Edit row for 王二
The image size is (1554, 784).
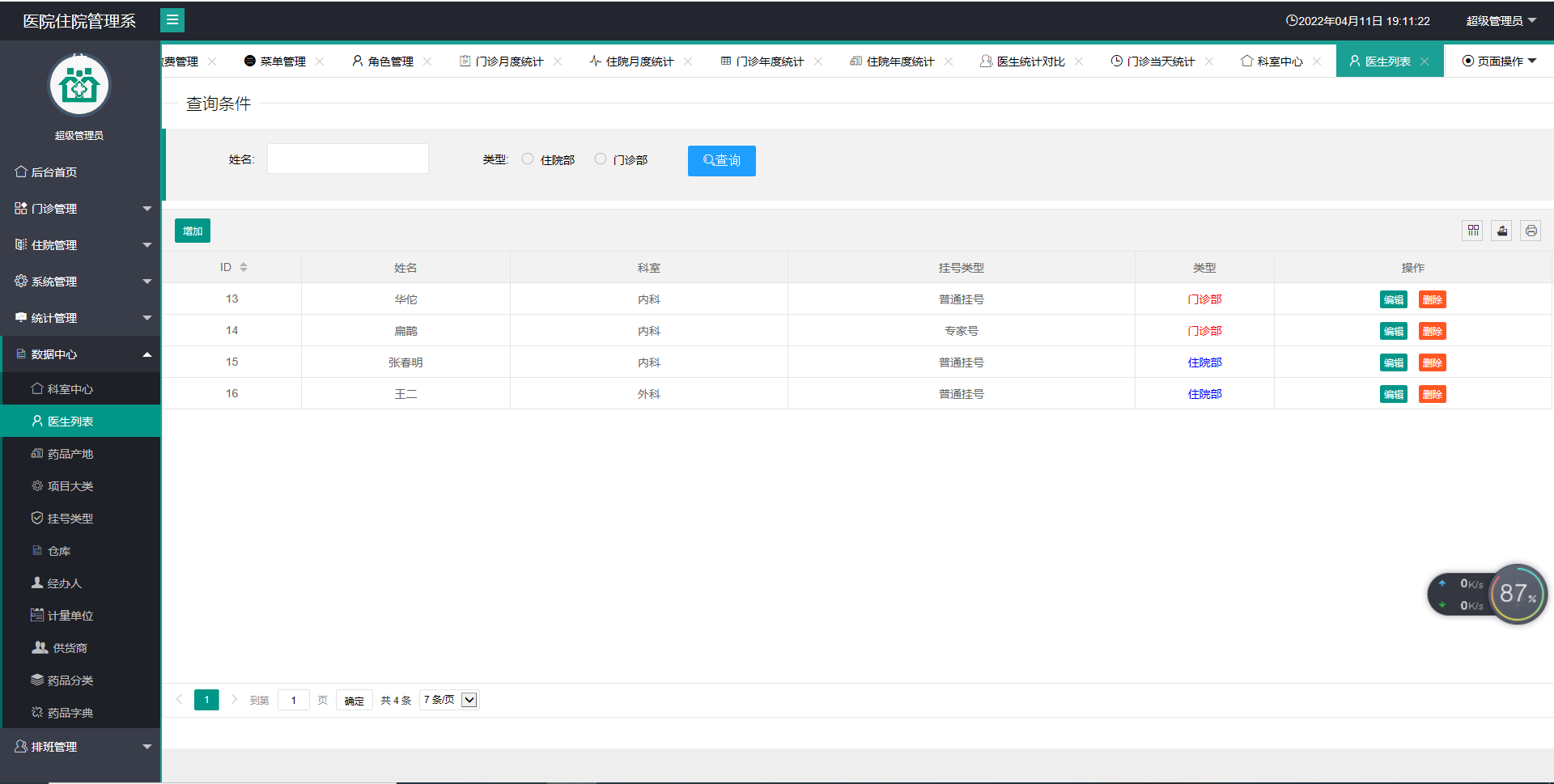click(1394, 394)
